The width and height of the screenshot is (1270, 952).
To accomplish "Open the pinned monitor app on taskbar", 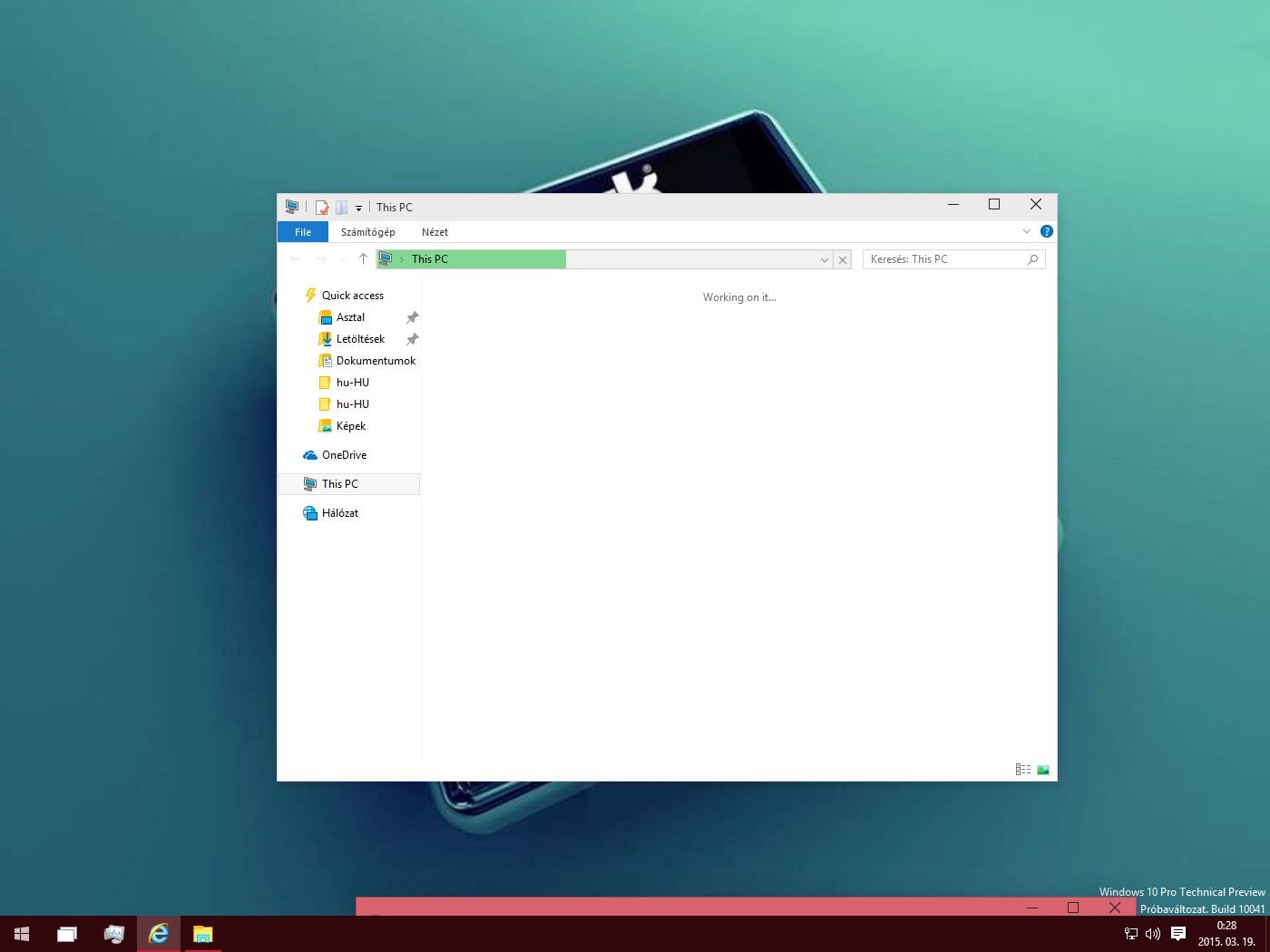I will (113, 934).
